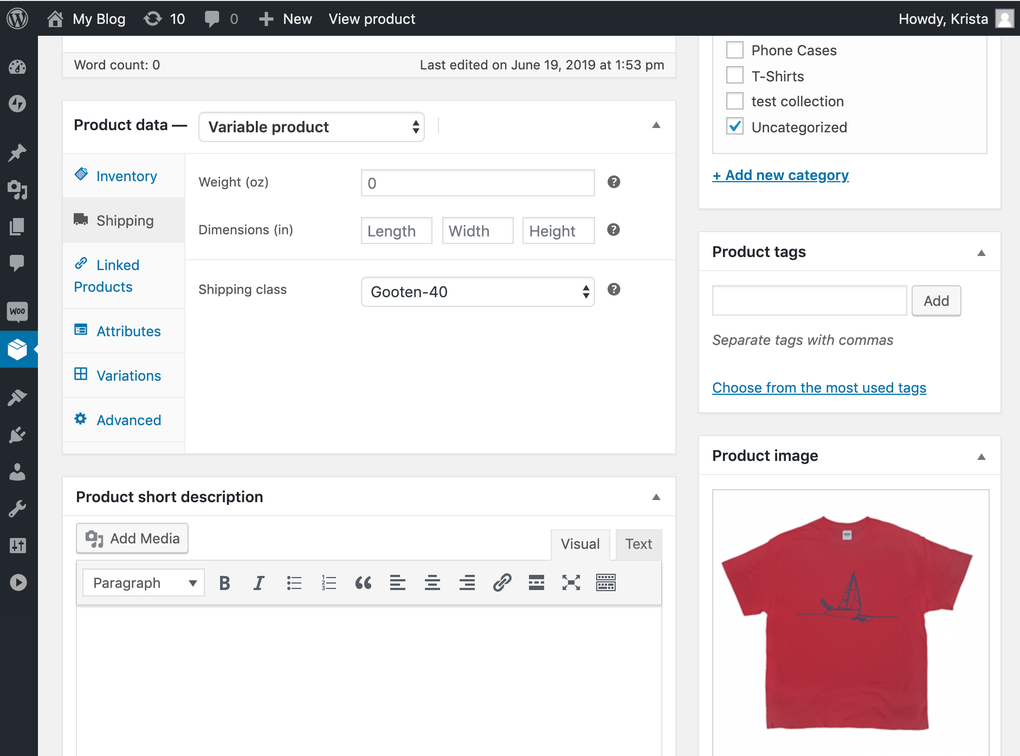The height and width of the screenshot is (756, 1020).
Task: Switch to the Text editor tab
Action: pyautogui.click(x=638, y=544)
